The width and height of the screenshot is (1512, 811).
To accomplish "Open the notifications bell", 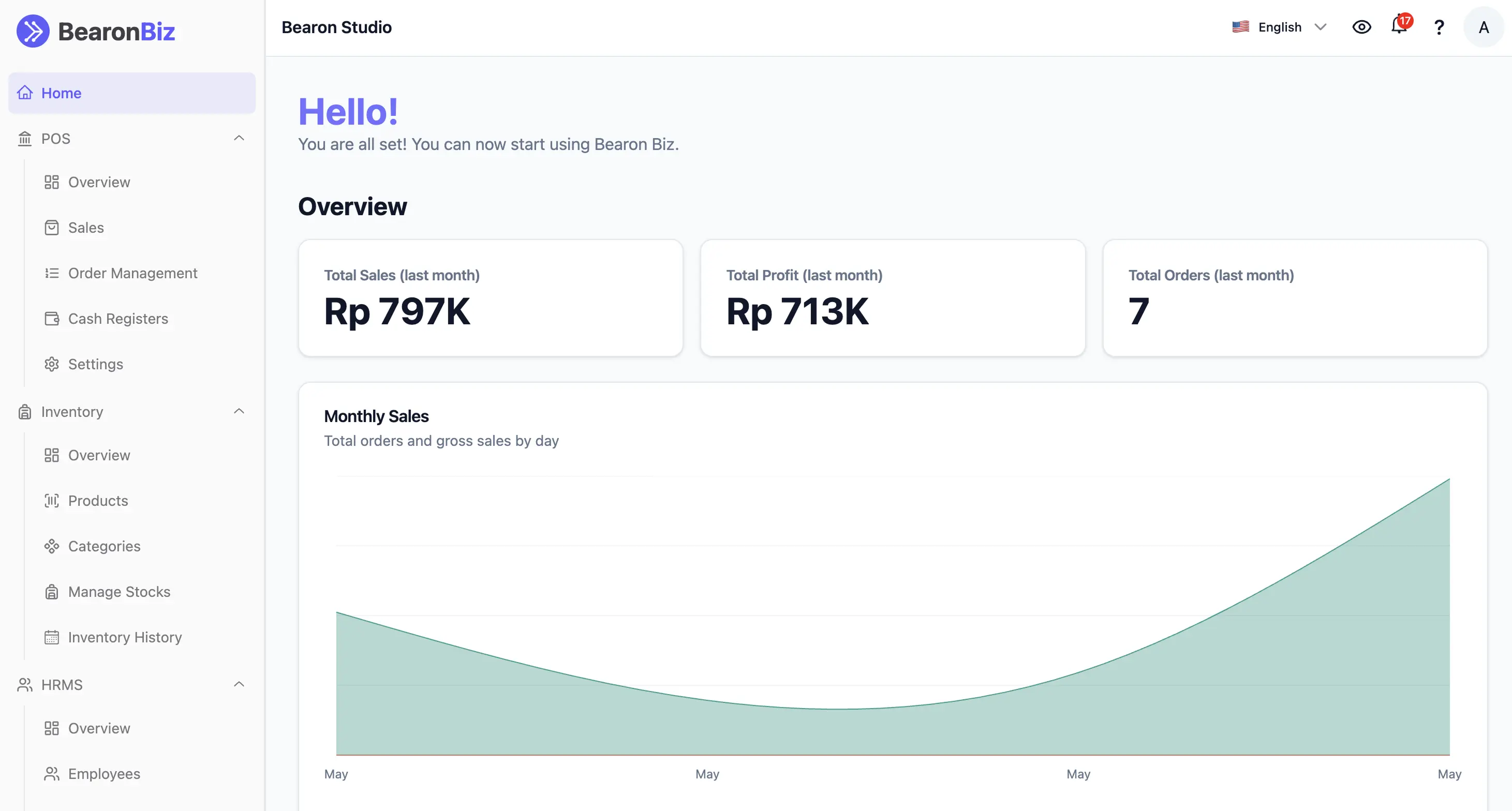I will point(1399,26).
